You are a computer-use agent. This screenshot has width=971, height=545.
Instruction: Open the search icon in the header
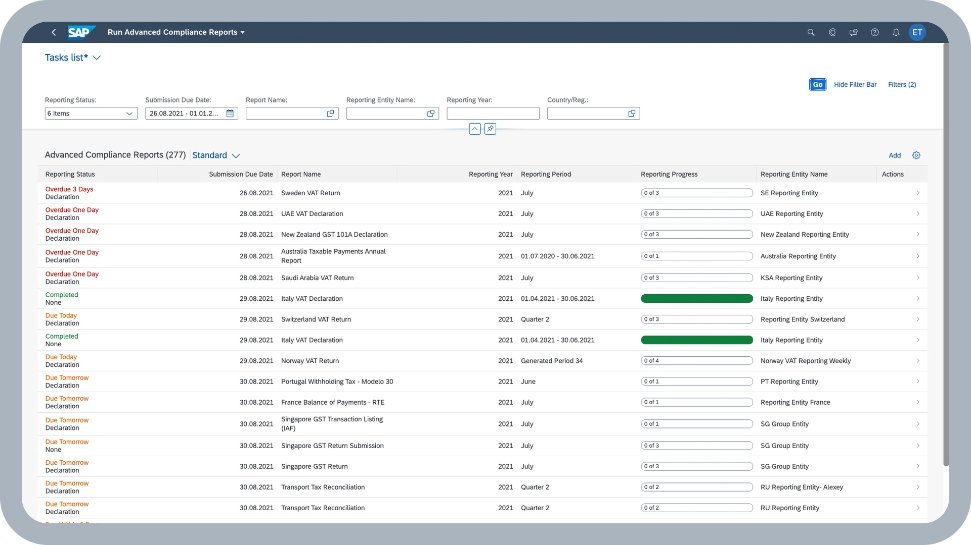point(811,32)
